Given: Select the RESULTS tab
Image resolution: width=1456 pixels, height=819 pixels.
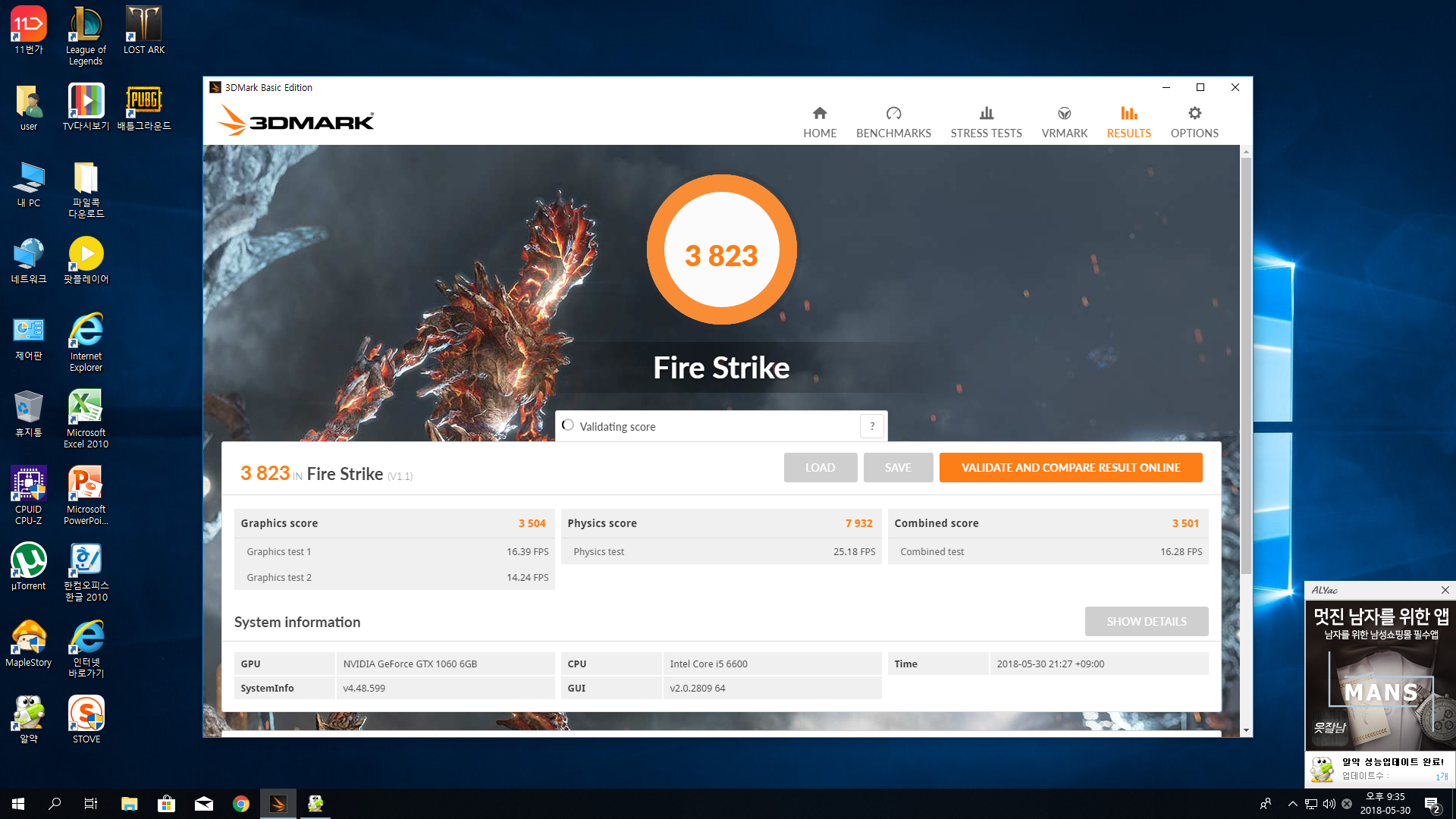Looking at the screenshot, I should pos(1128,122).
